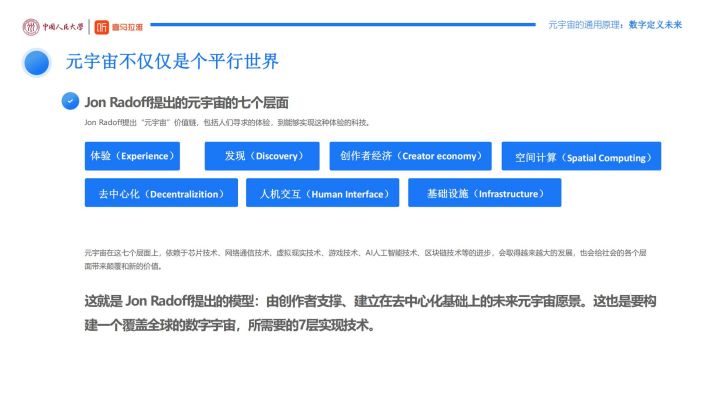Click the subheading Jon Radoff提出的元宇宙的七个层面
The height and width of the screenshot is (399, 710).
coord(187,102)
